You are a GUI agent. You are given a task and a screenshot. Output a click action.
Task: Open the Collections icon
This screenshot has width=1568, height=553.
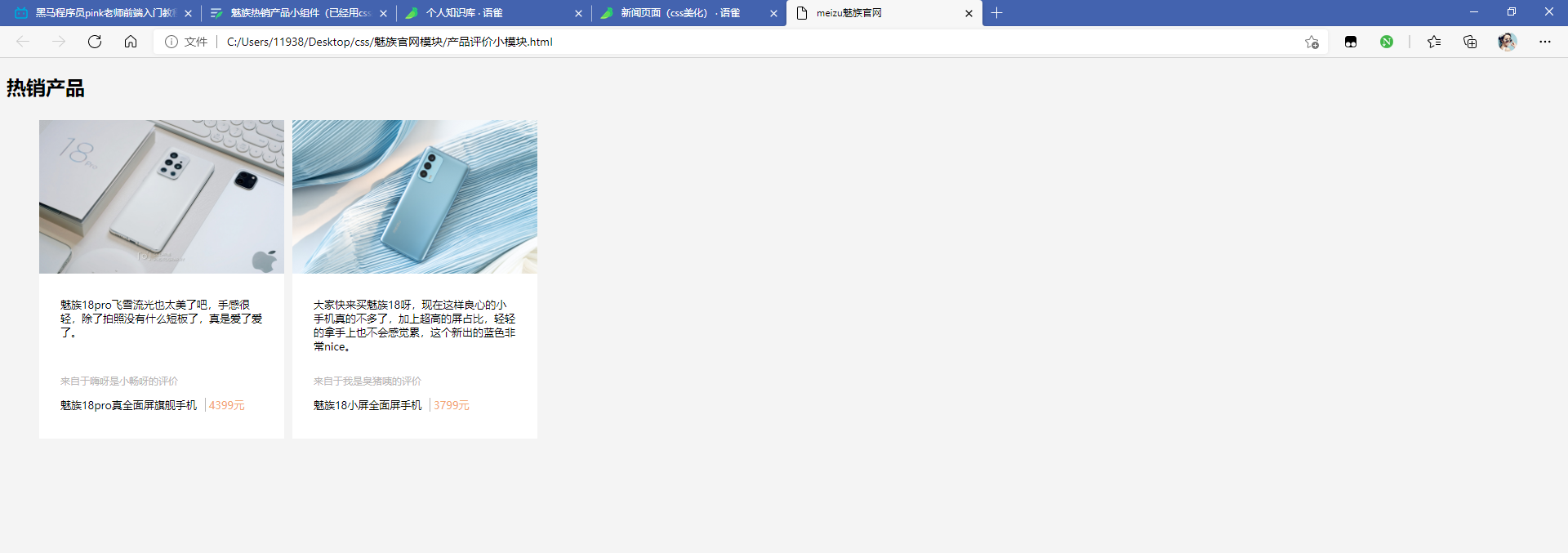coord(1470,42)
